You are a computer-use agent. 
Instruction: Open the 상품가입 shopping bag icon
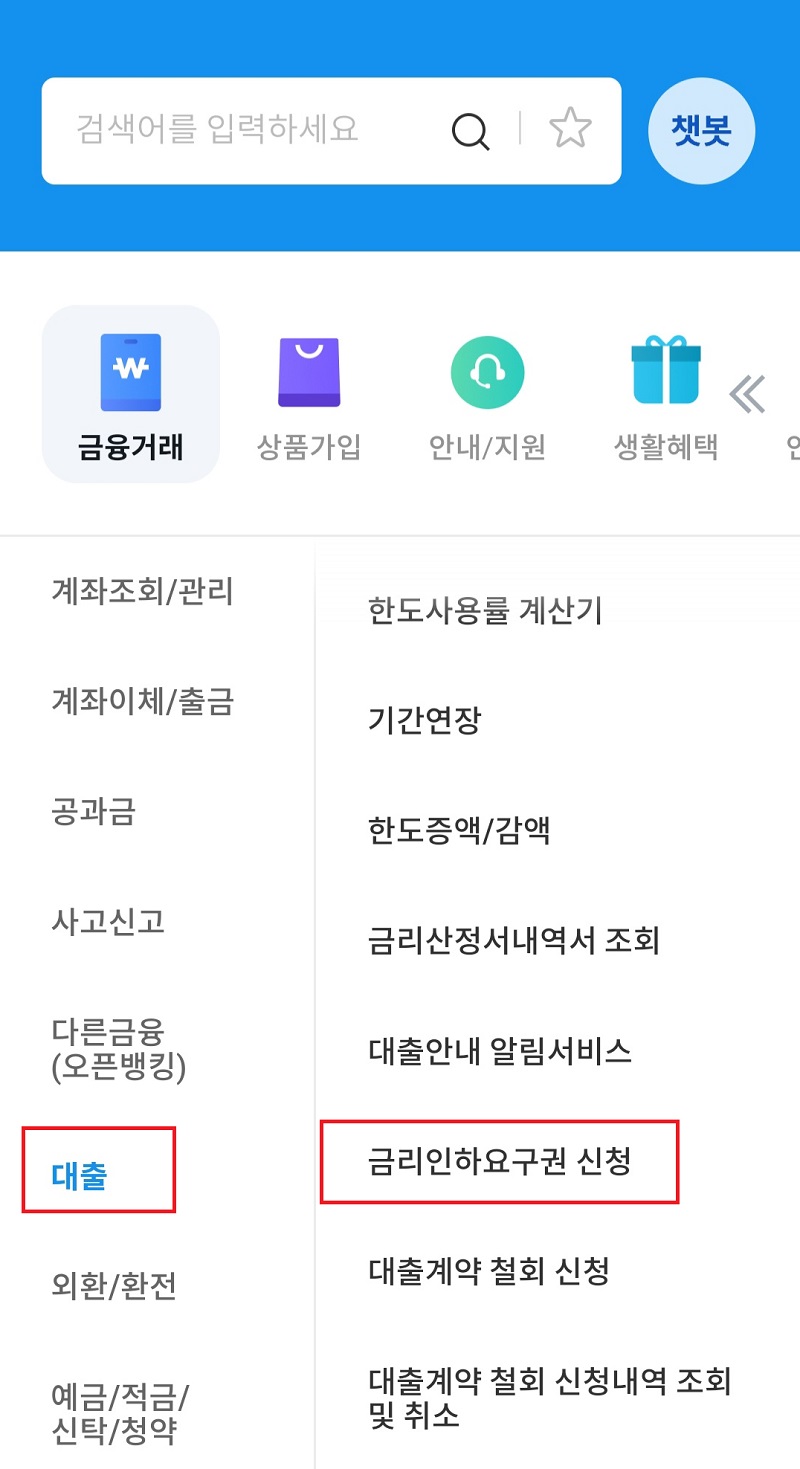309,373
